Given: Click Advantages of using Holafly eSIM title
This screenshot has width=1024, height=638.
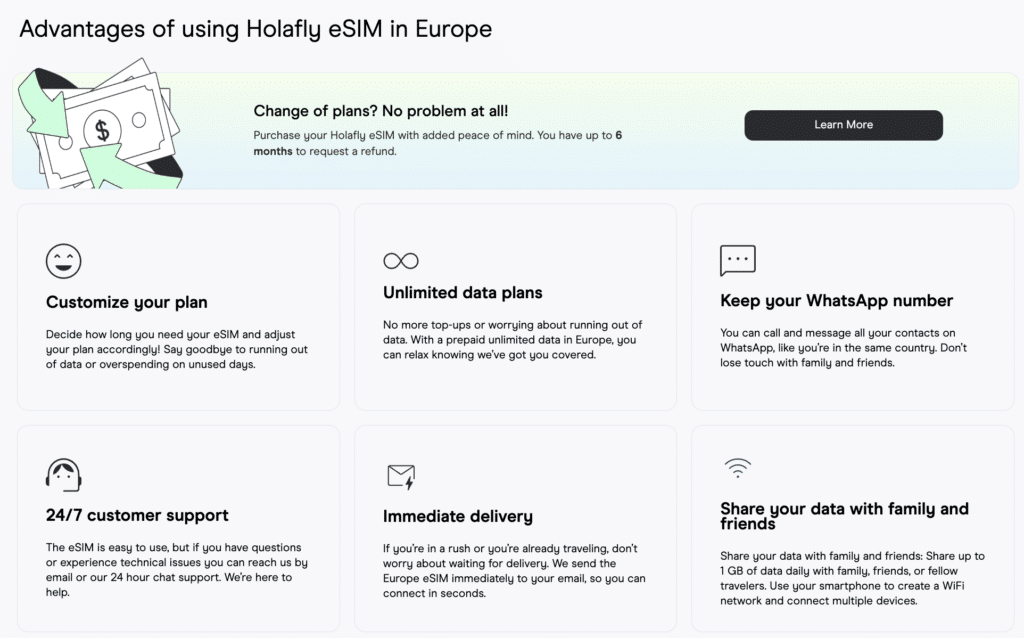Looking at the screenshot, I should click(255, 29).
